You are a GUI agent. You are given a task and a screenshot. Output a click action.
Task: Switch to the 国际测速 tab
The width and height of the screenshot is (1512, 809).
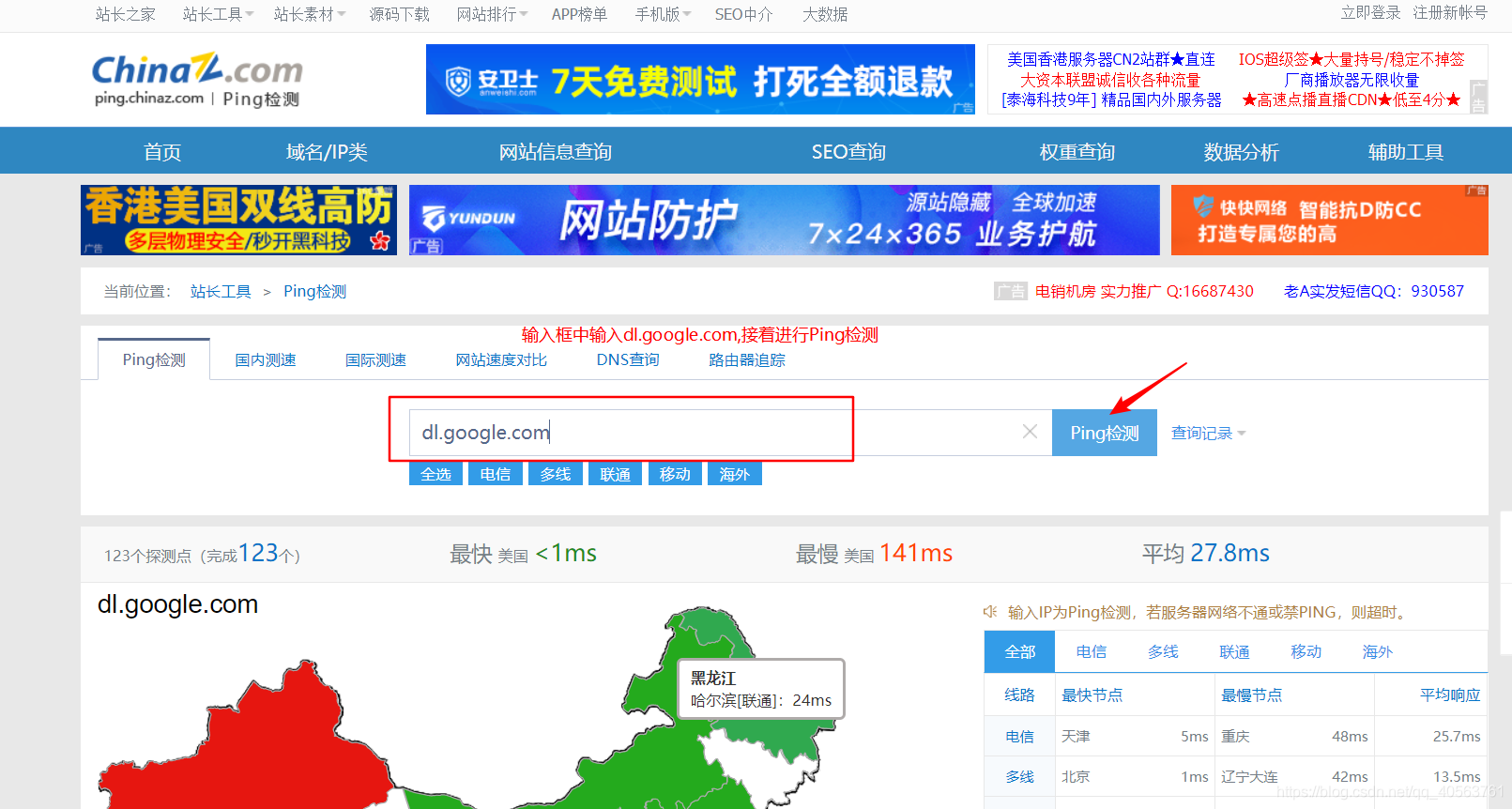point(375,359)
